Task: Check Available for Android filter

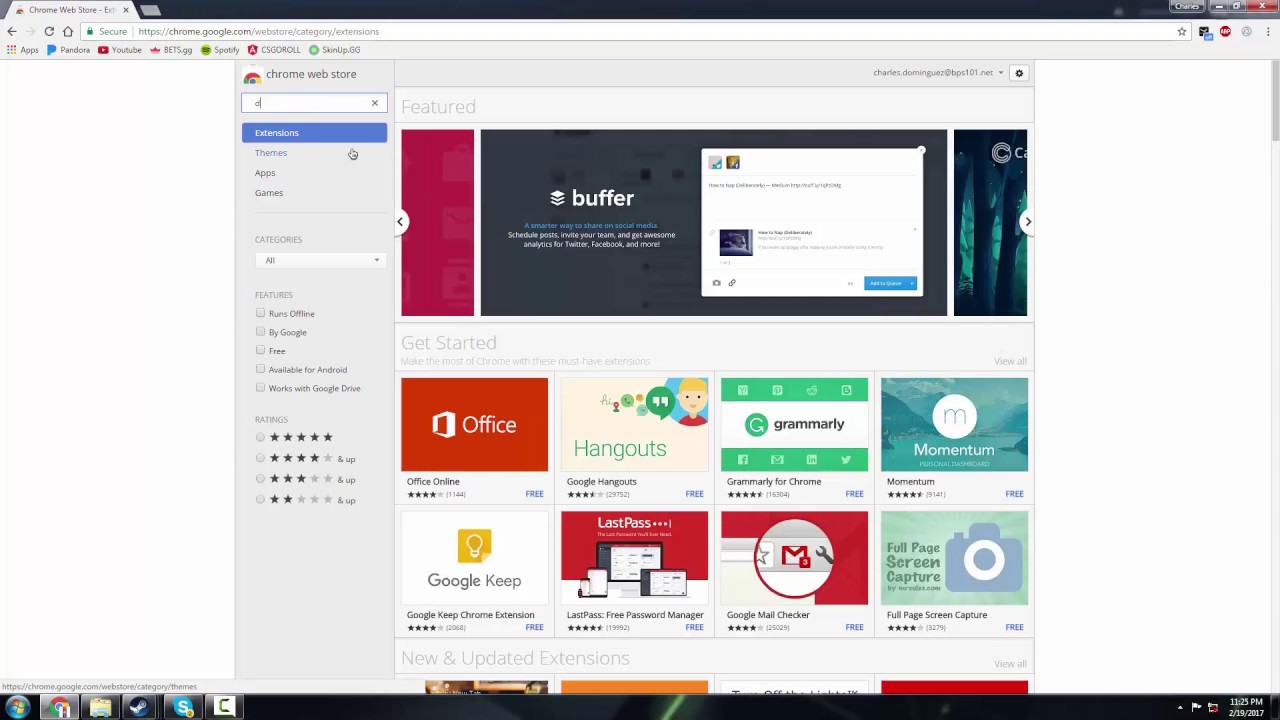Action: (261, 369)
